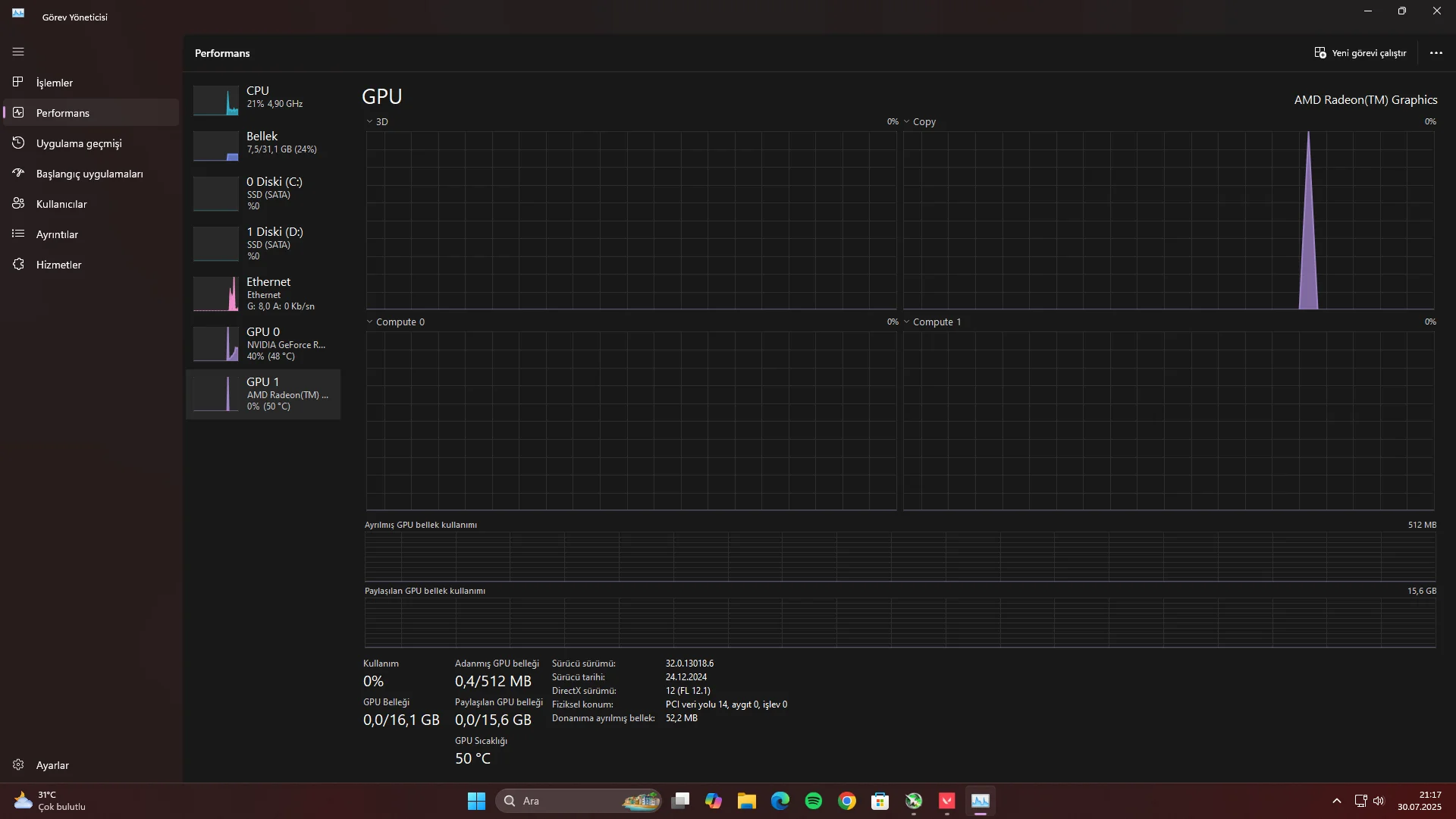Expand the 3D engine graph dropdown
Screen dimensions: 1456x819
point(377,121)
